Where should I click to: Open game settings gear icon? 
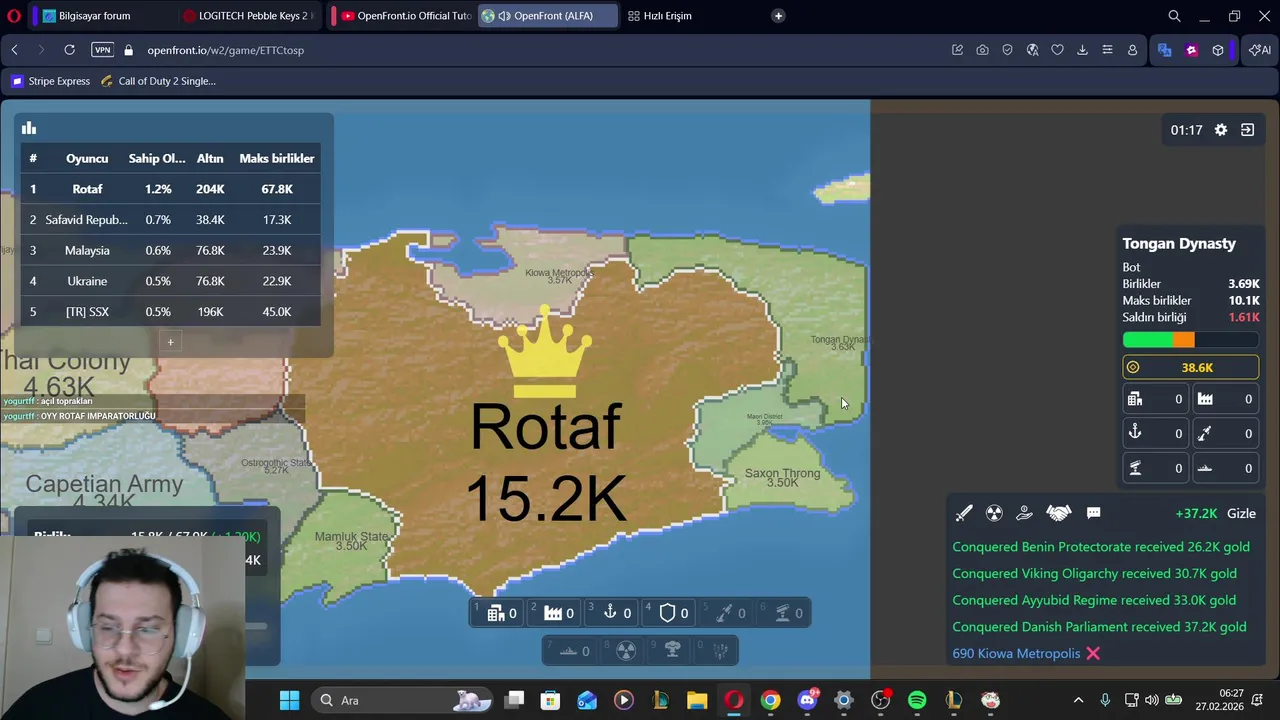coord(1221,130)
